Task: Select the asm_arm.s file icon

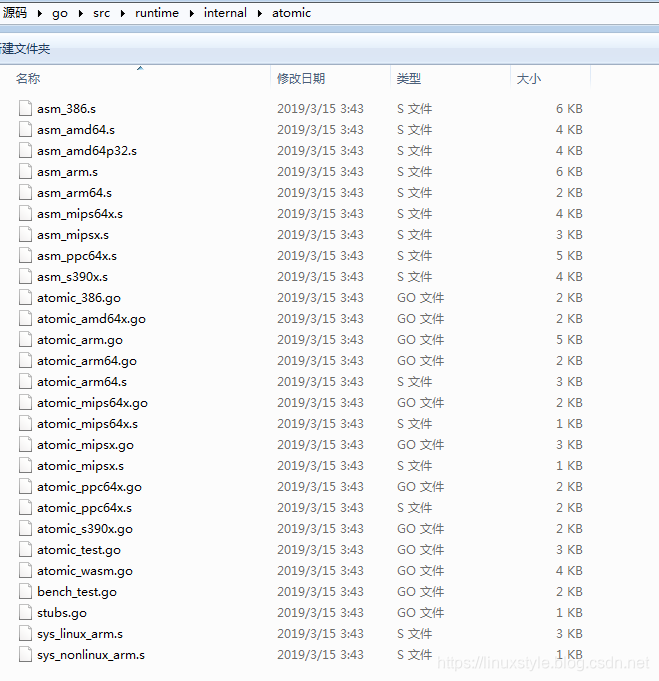Action: pyautogui.click(x=26, y=171)
